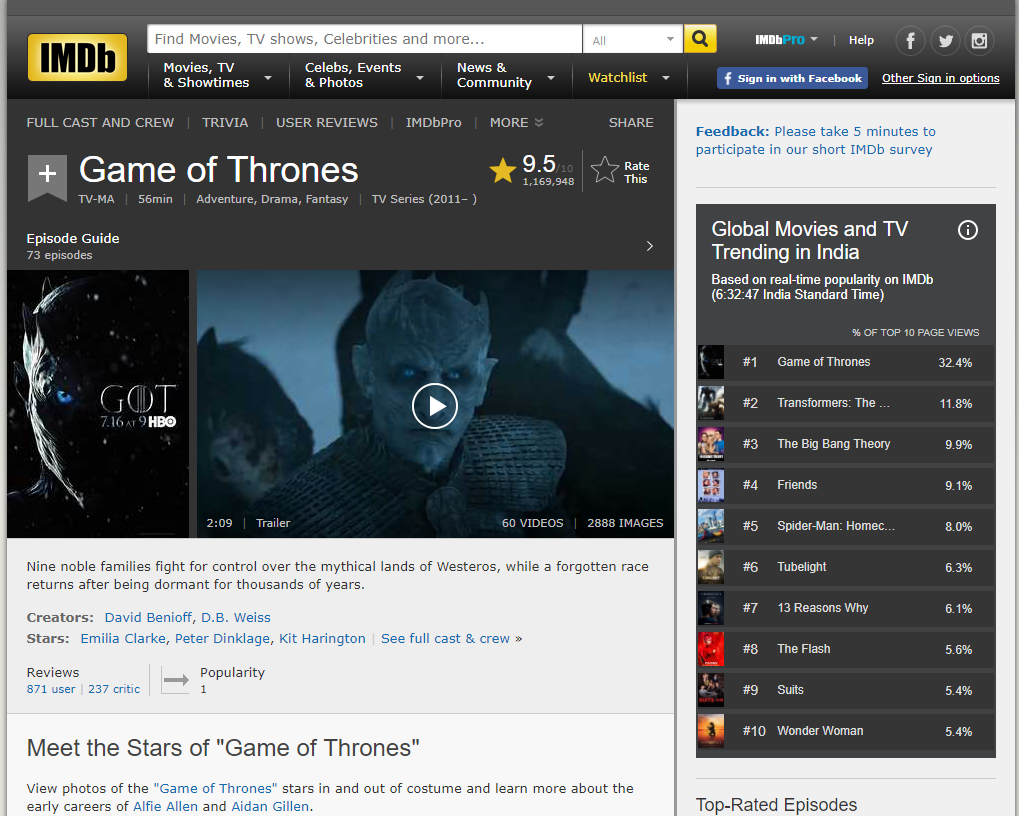Open Transformers trending thumbnail
Screen dimensions: 1019x816
[710, 403]
